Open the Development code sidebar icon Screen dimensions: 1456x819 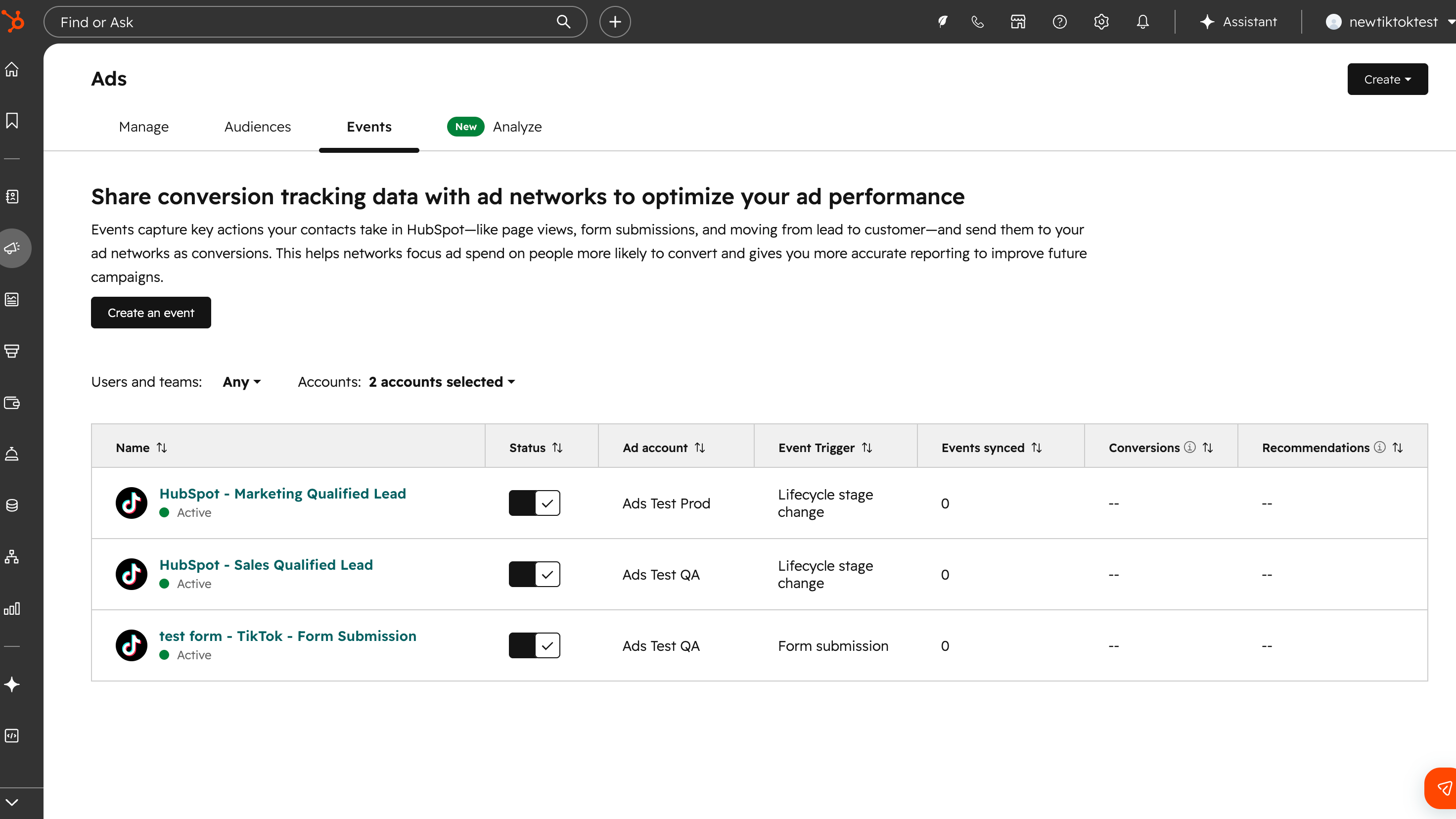pos(12,735)
